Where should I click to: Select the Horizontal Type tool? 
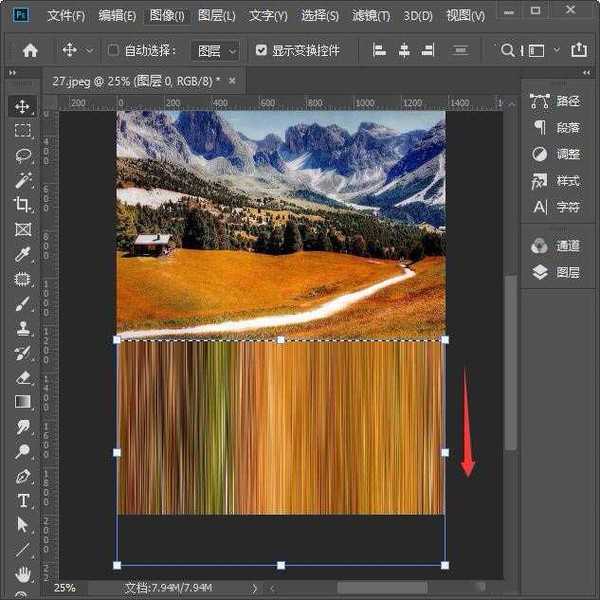pyautogui.click(x=22, y=500)
